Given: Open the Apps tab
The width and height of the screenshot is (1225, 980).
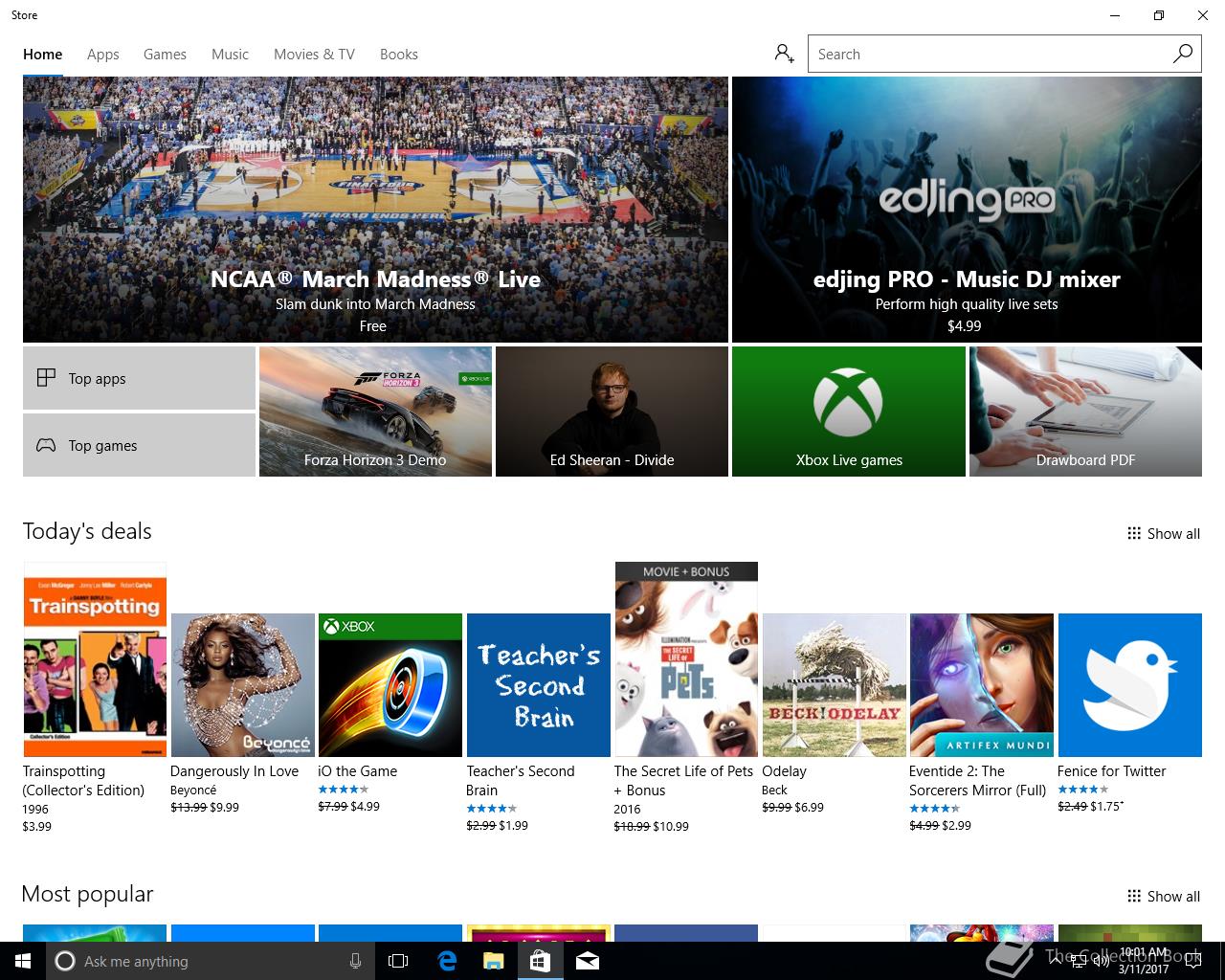Looking at the screenshot, I should coord(103,54).
